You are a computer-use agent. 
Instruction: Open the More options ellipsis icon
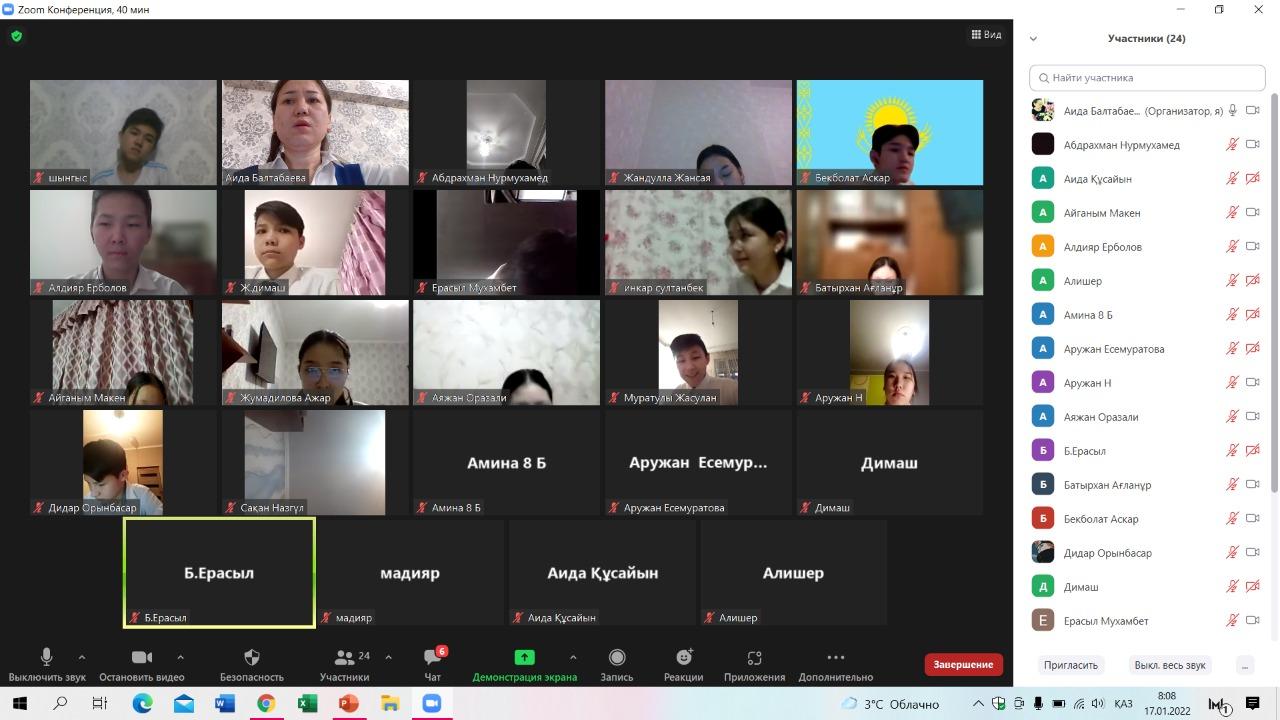click(836, 658)
